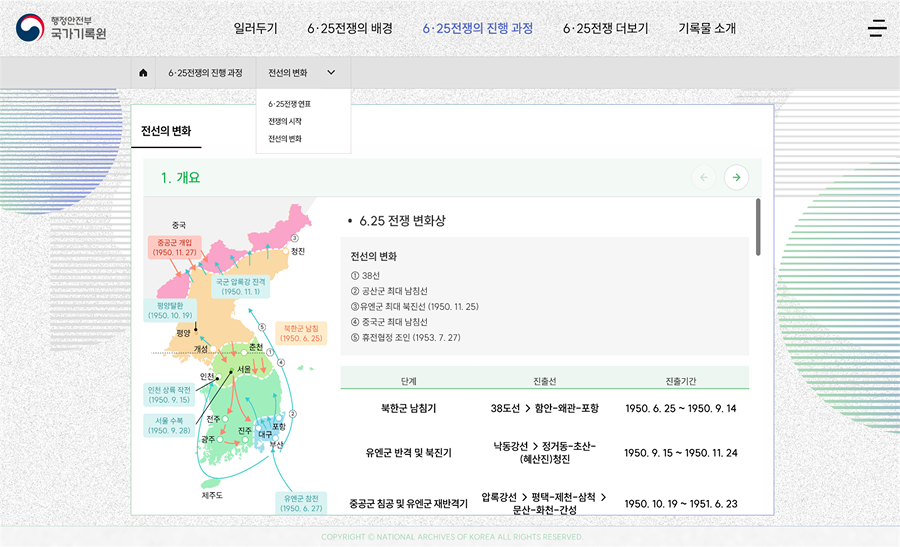Image resolution: width=900 pixels, height=547 pixels.
Task: Open the hamburger menu at top right
Action: click(x=877, y=28)
